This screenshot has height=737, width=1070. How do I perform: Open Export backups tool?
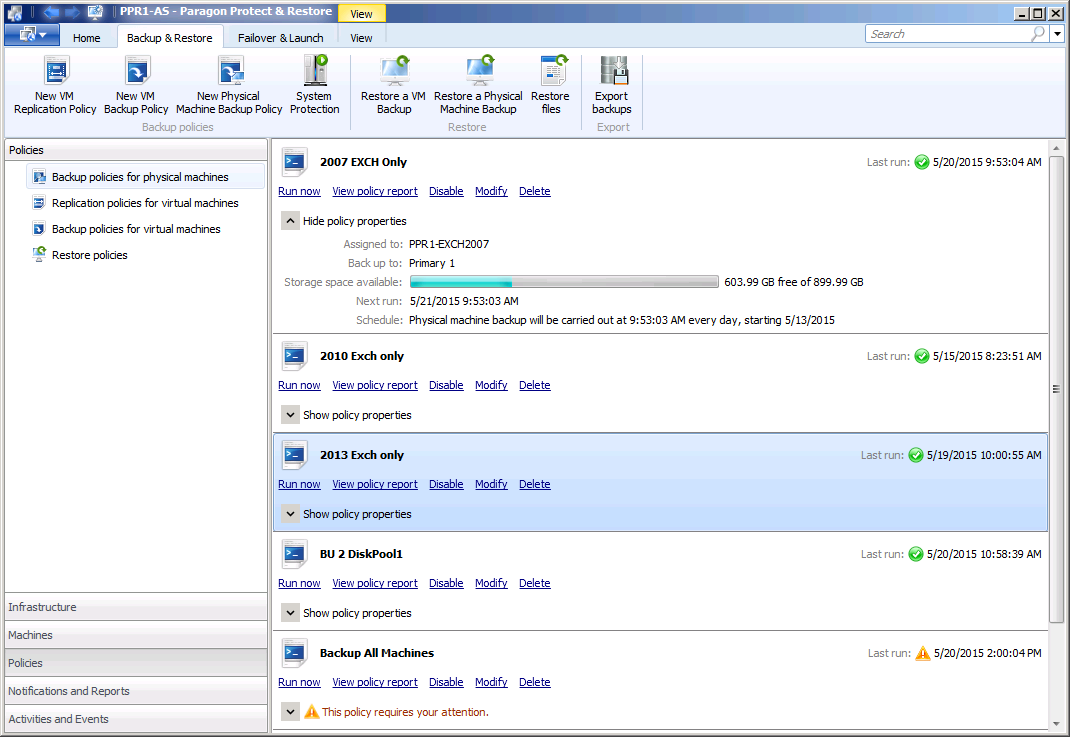click(612, 86)
